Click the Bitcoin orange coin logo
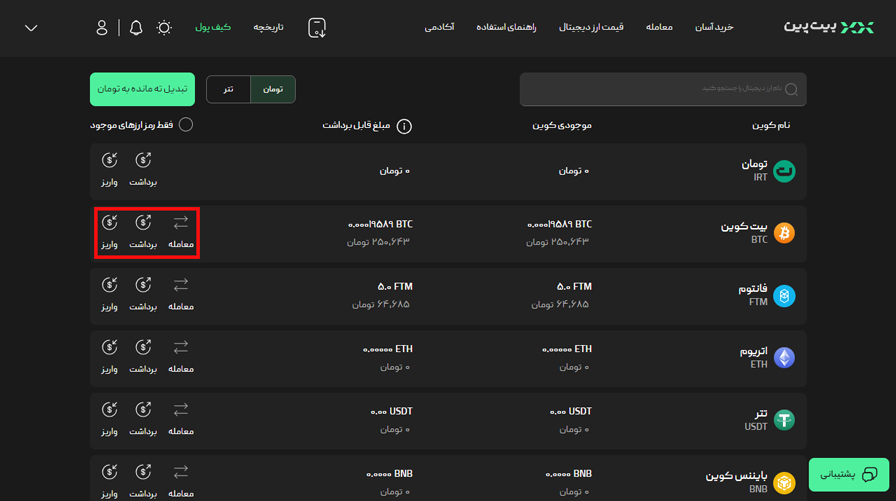The width and height of the screenshot is (896, 501). [784, 233]
